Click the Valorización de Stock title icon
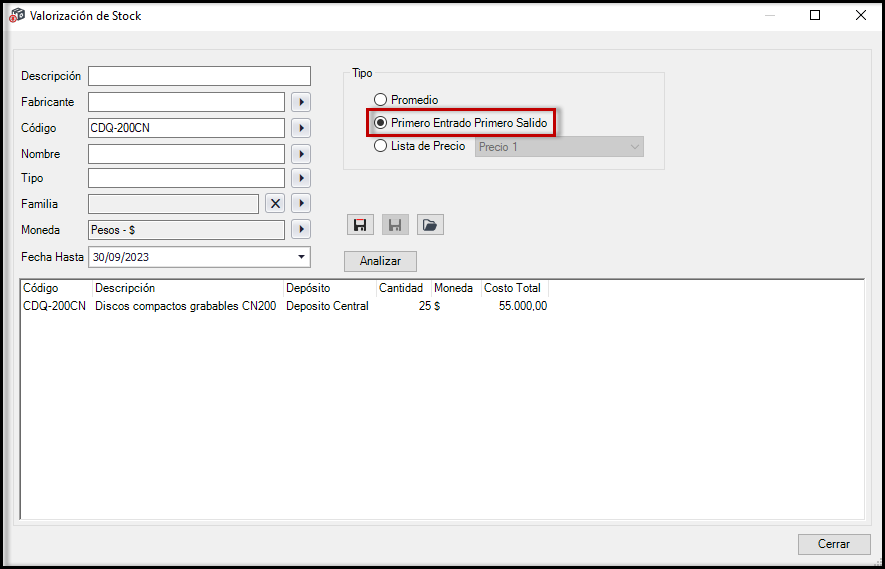This screenshot has height=569, width=885. tap(17, 15)
